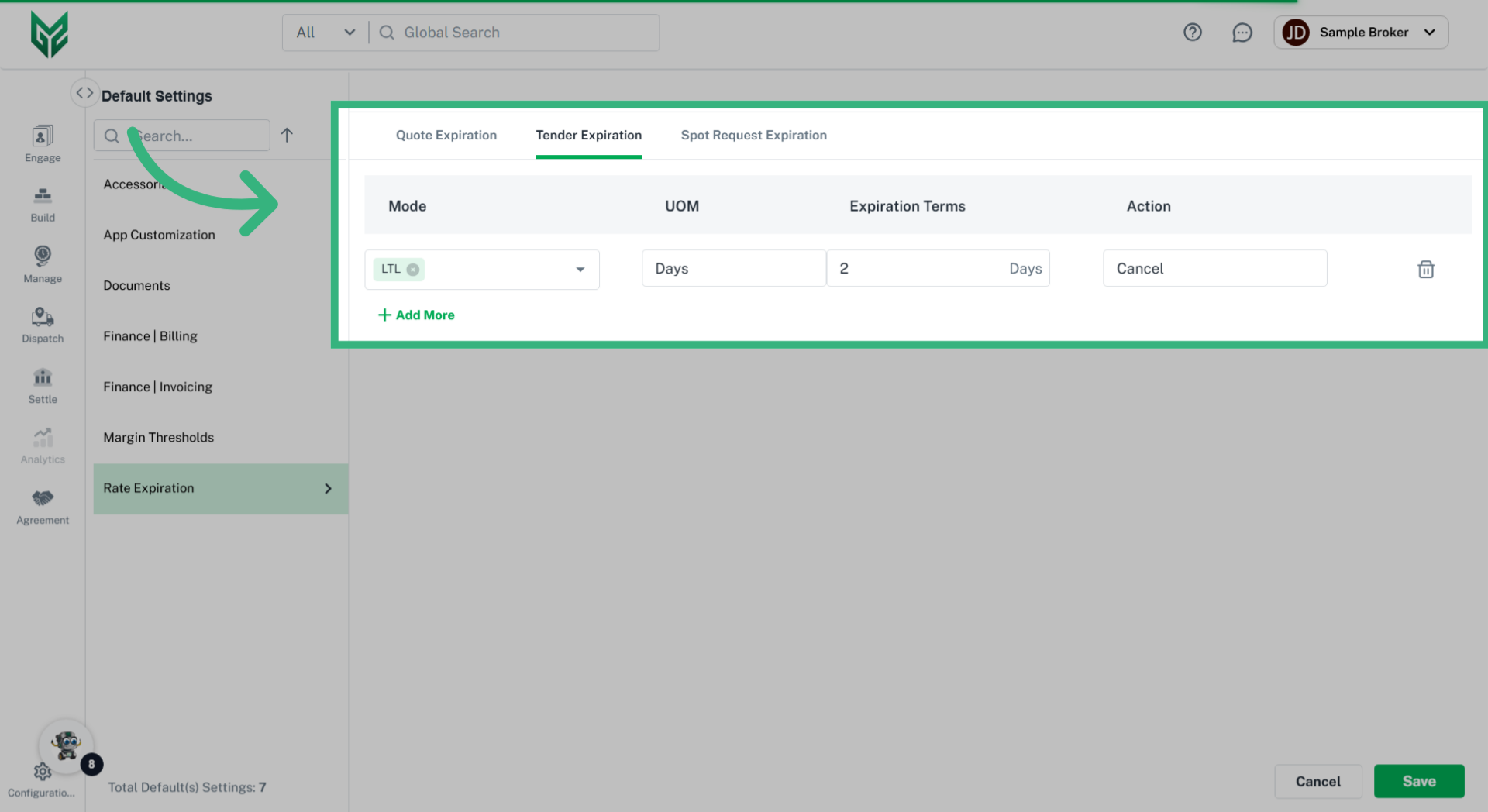This screenshot has width=1488, height=812.
Task: Open Finance | Invoicing settings
Action: 157,387
